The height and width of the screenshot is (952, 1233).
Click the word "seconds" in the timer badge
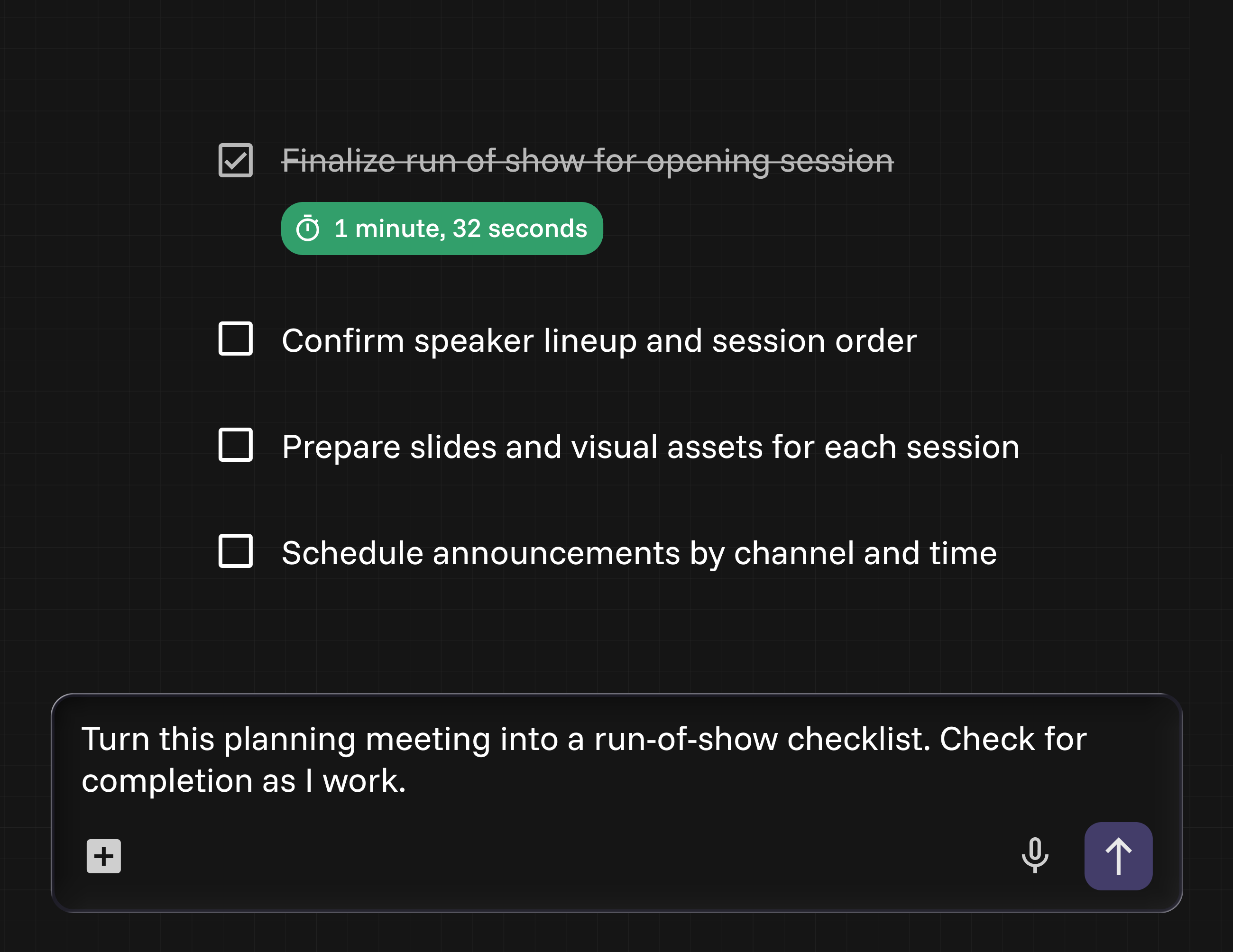pos(537,229)
